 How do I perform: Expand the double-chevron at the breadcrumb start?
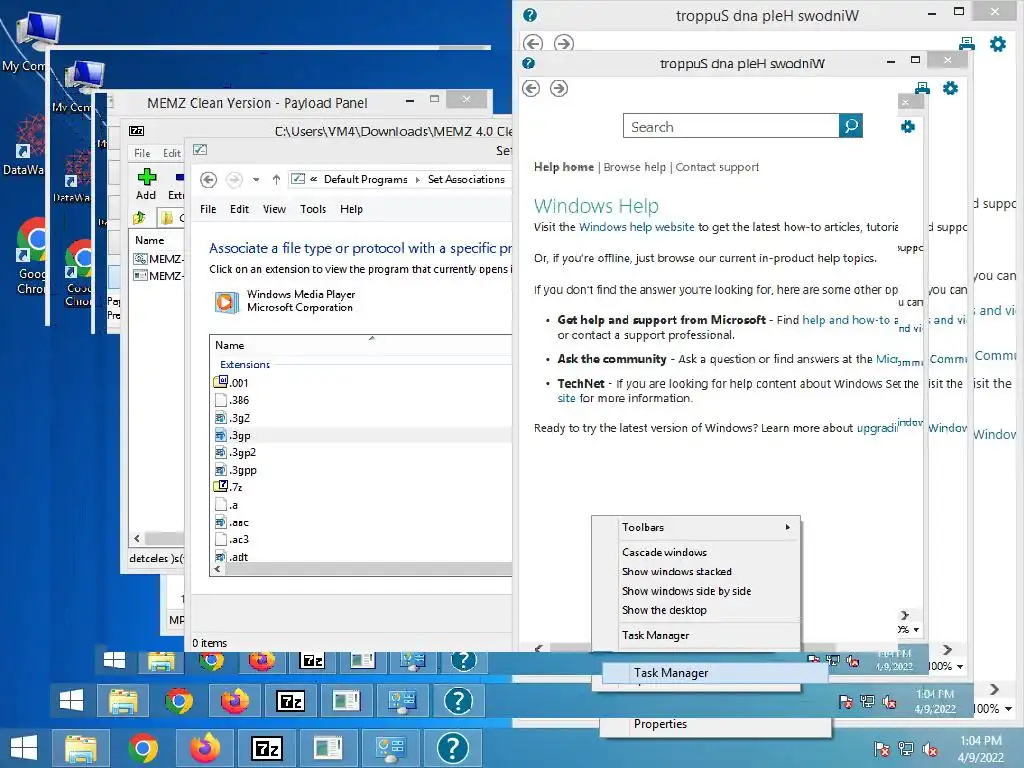[313, 180]
